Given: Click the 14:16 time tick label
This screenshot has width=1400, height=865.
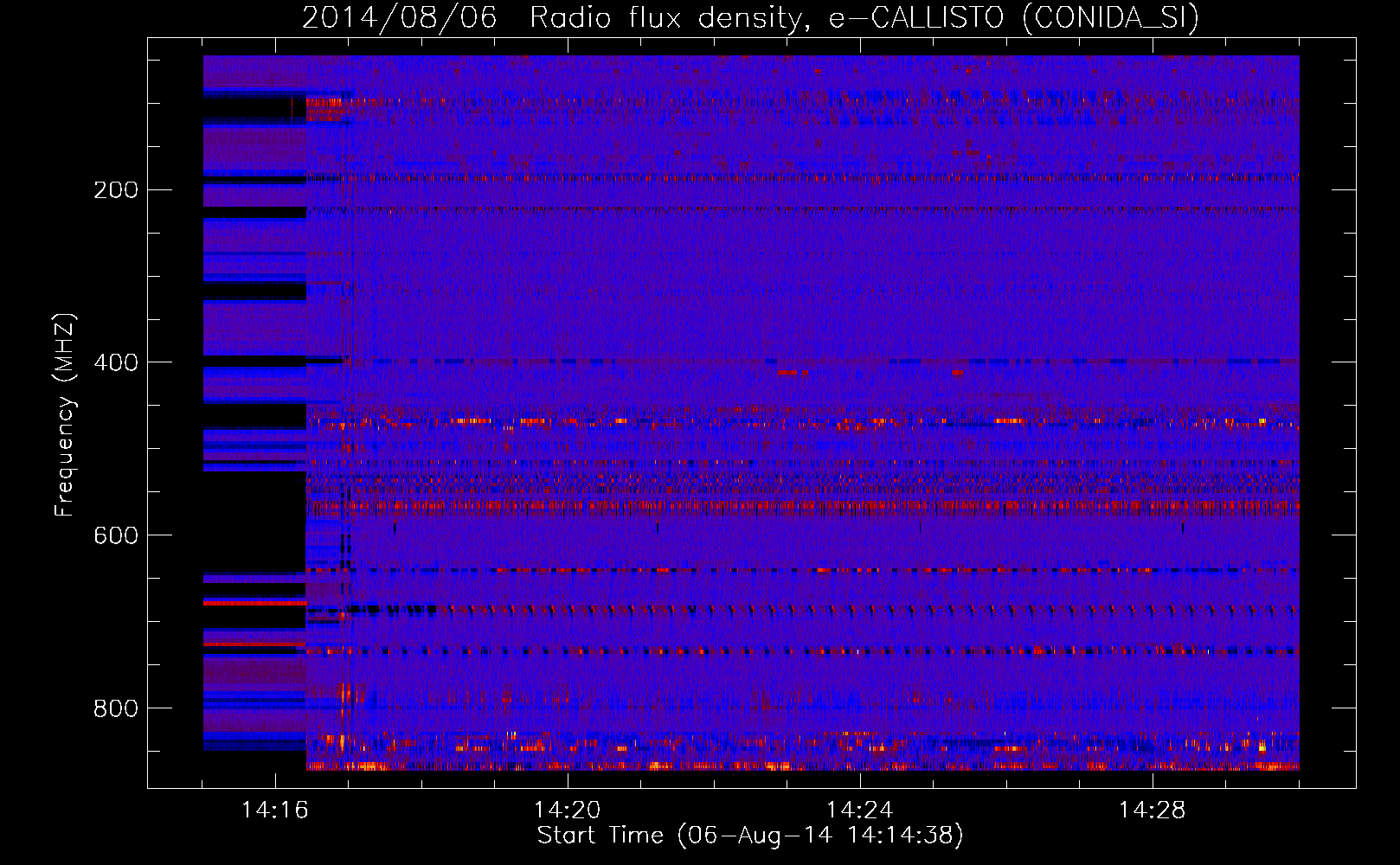Looking at the screenshot, I should (x=275, y=811).
